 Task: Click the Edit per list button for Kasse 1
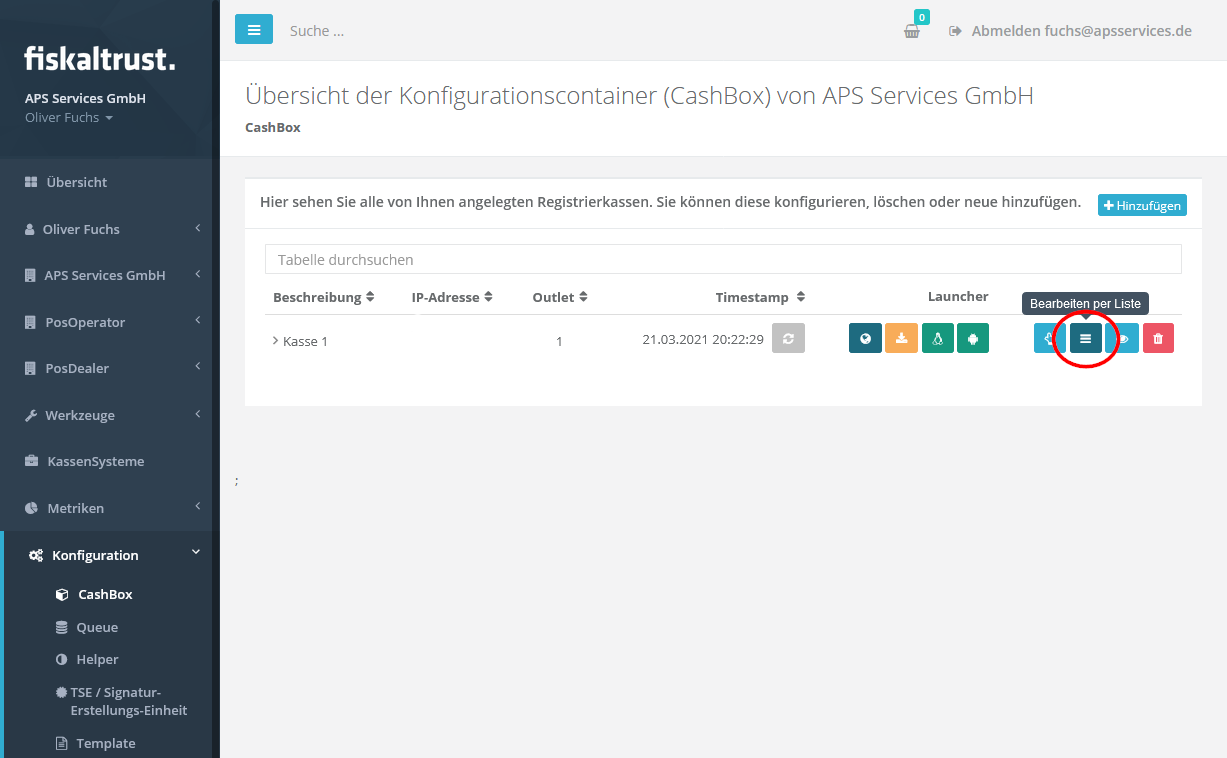pos(1085,339)
